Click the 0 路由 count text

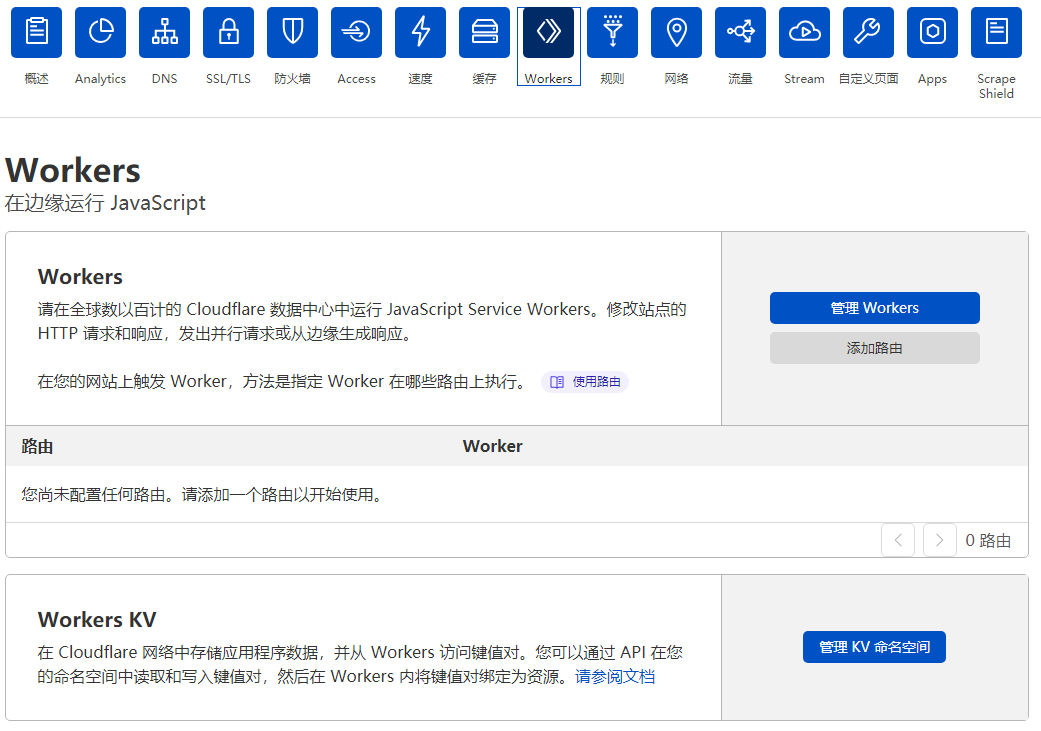pyautogui.click(x=988, y=540)
